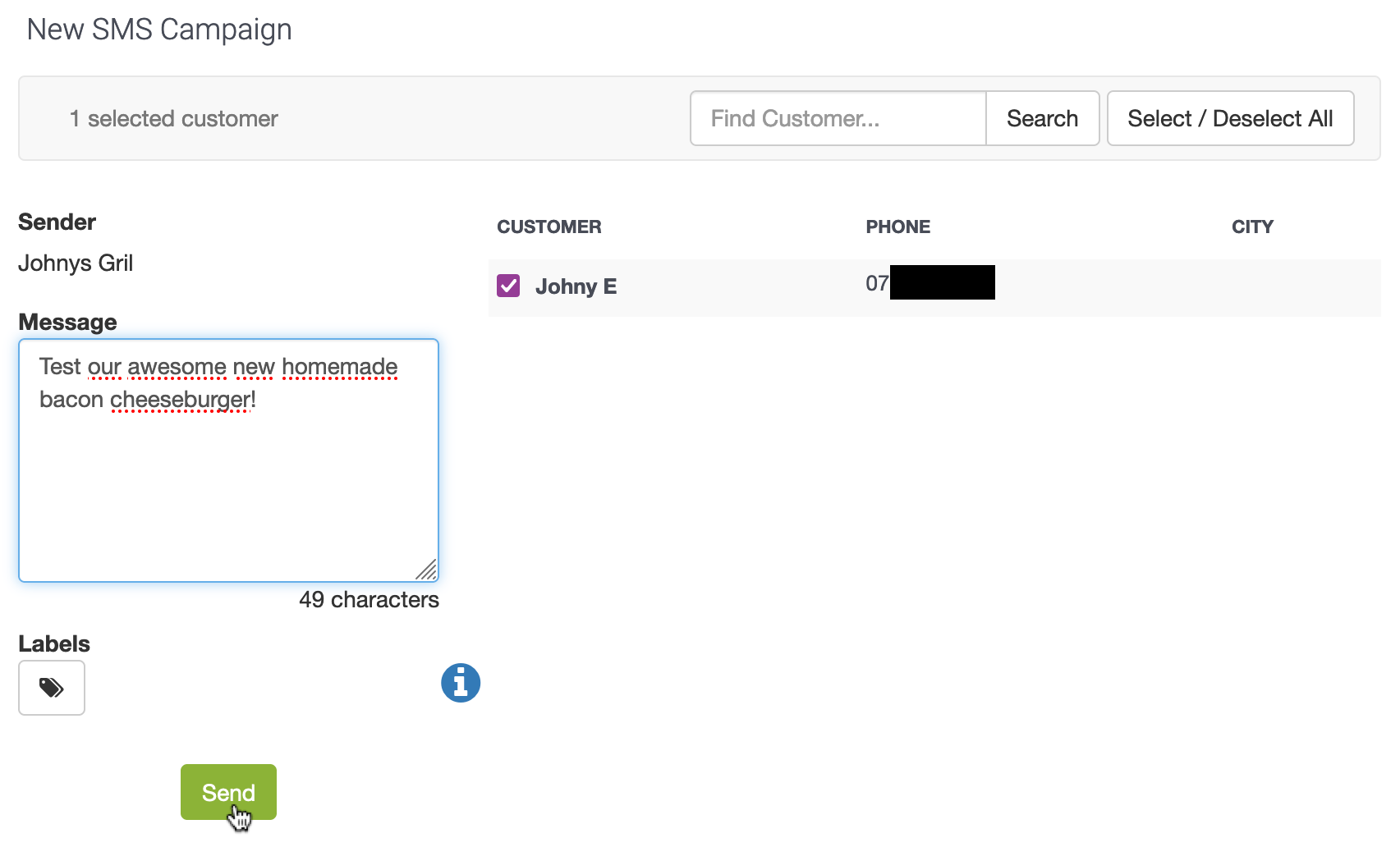The height and width of the screenshot is (847, 1400).
Task: Click the blue info icon
Action: click(x=461, y=683)
